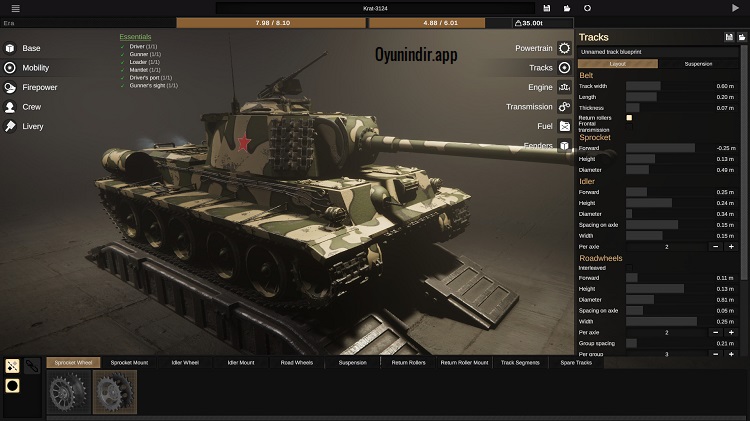Image resolution: width=750 pixels, height=421 pixels.
Task: Click the Tracks circle icon
Action: (x=564, y=68)
